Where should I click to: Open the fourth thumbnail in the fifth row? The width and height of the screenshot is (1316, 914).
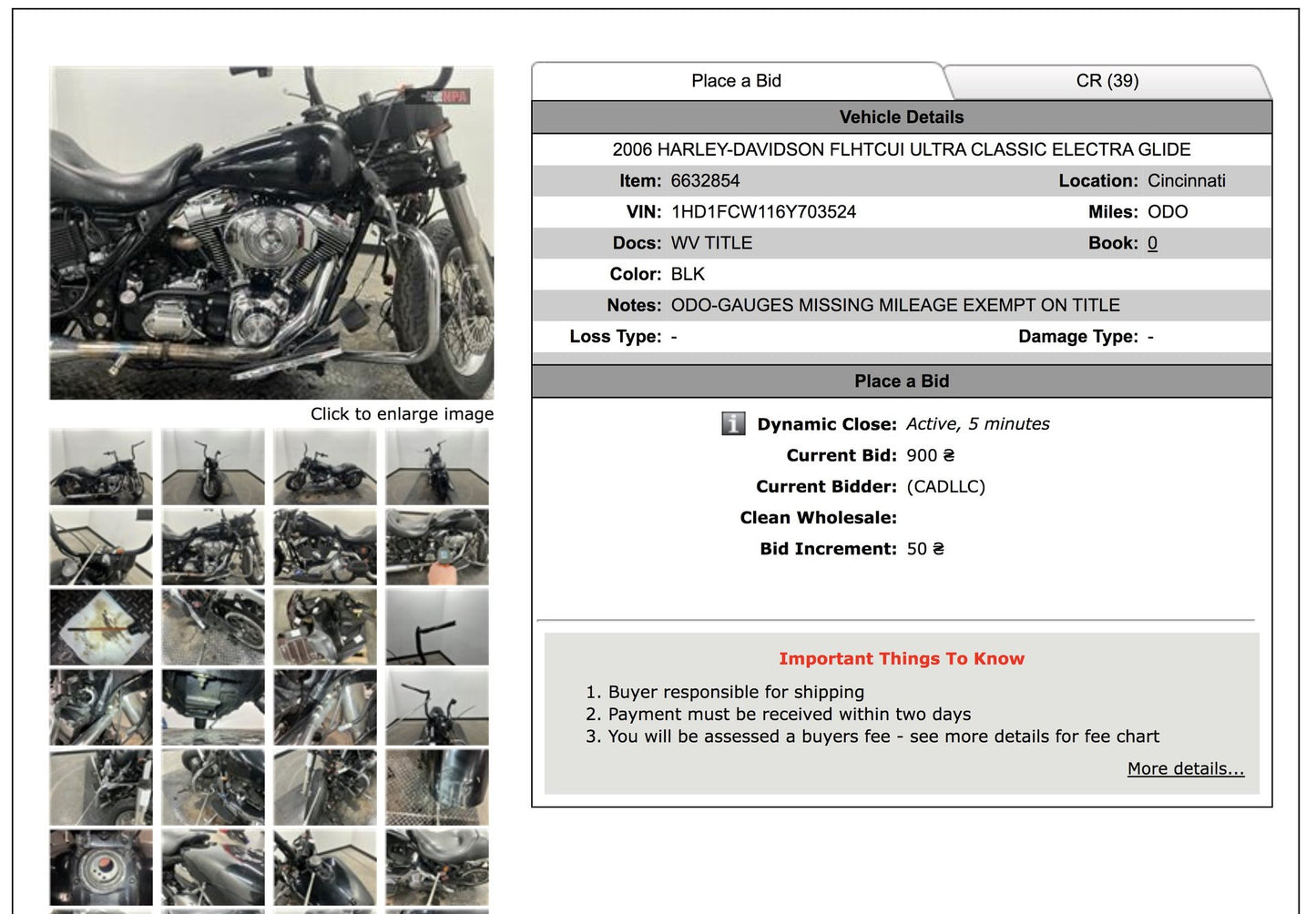[x=437, y=787]
